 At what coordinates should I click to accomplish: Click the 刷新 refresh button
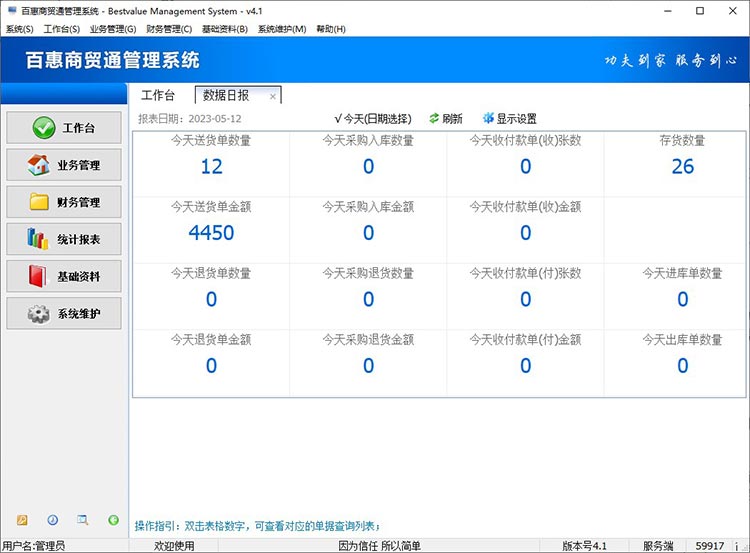446,119
